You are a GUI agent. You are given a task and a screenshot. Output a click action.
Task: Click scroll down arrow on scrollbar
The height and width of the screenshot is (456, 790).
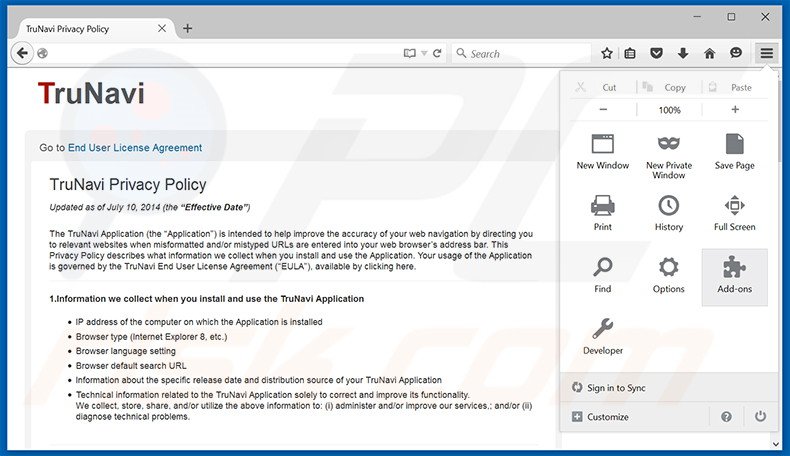(x=776, y=444)
